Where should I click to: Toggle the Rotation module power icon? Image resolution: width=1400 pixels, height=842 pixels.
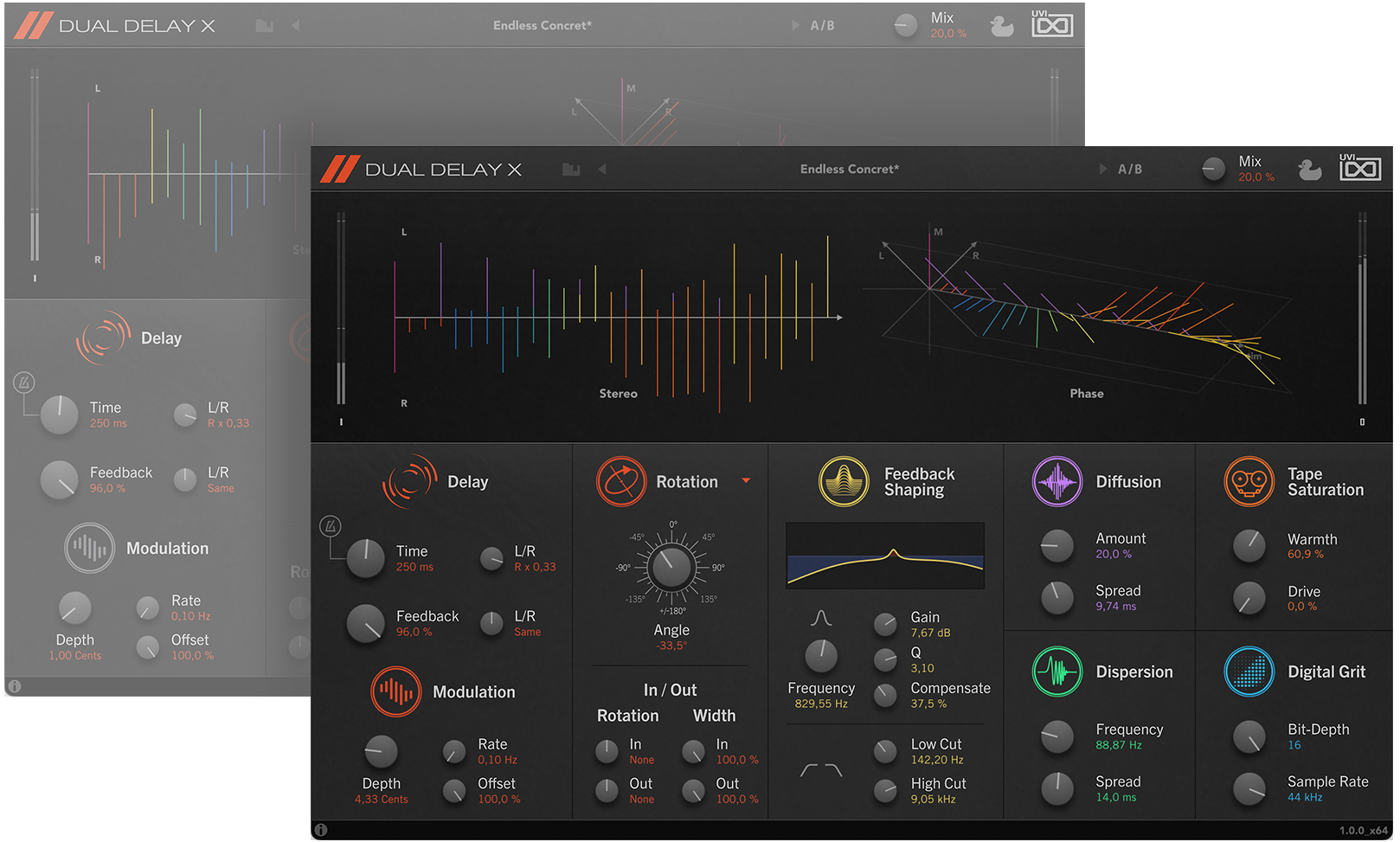click(621, 482)
